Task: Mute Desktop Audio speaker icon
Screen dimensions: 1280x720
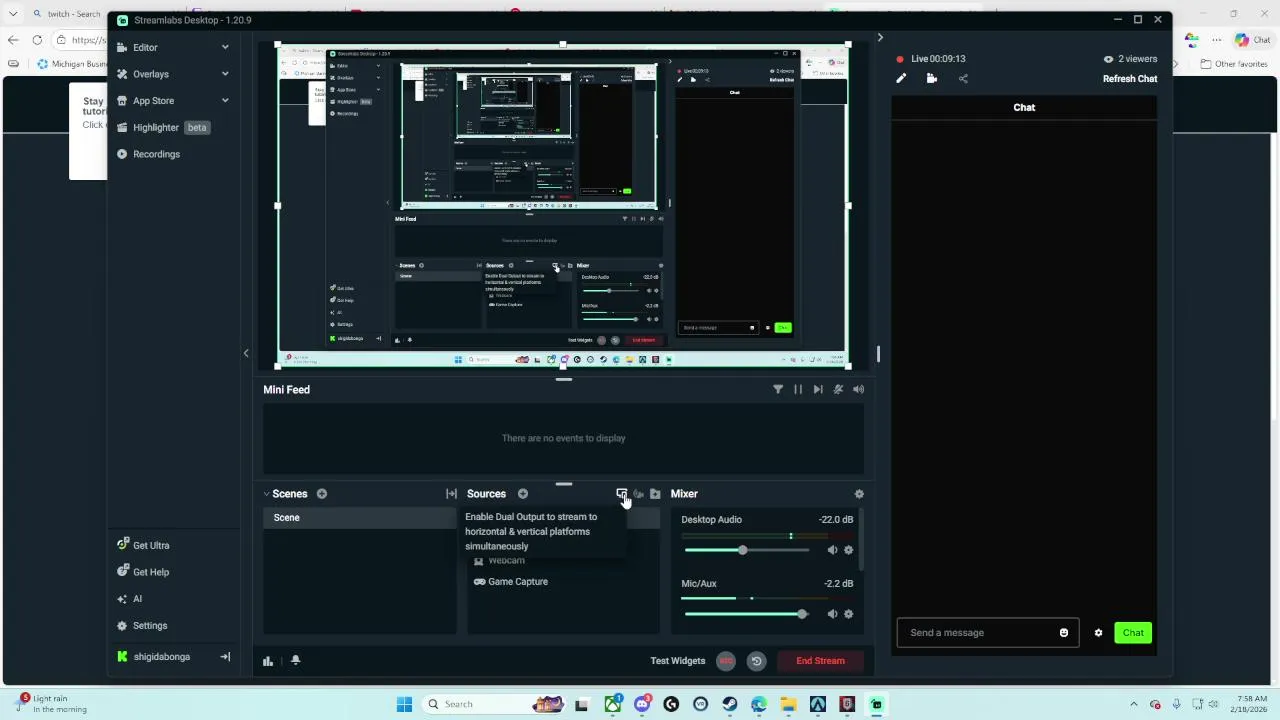Action: (x=832, y=550)
